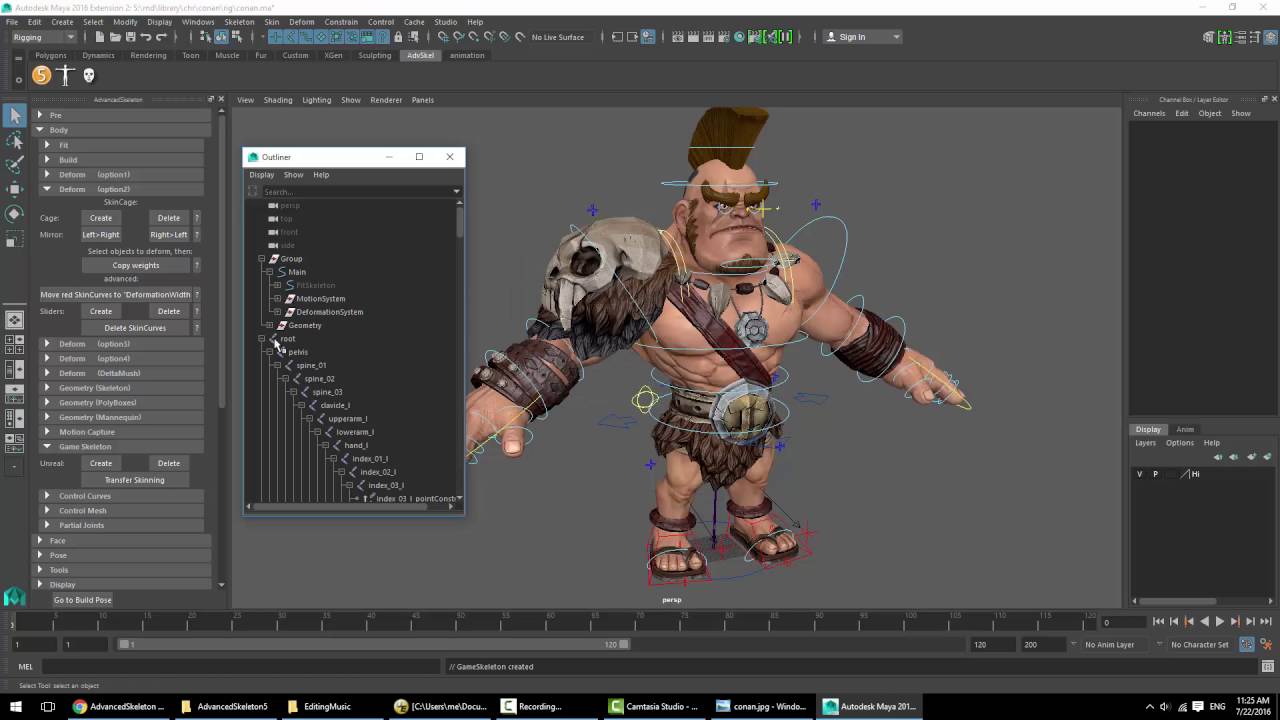Toggle Auto Keyframe in range slider bar

pos(1248,645)
